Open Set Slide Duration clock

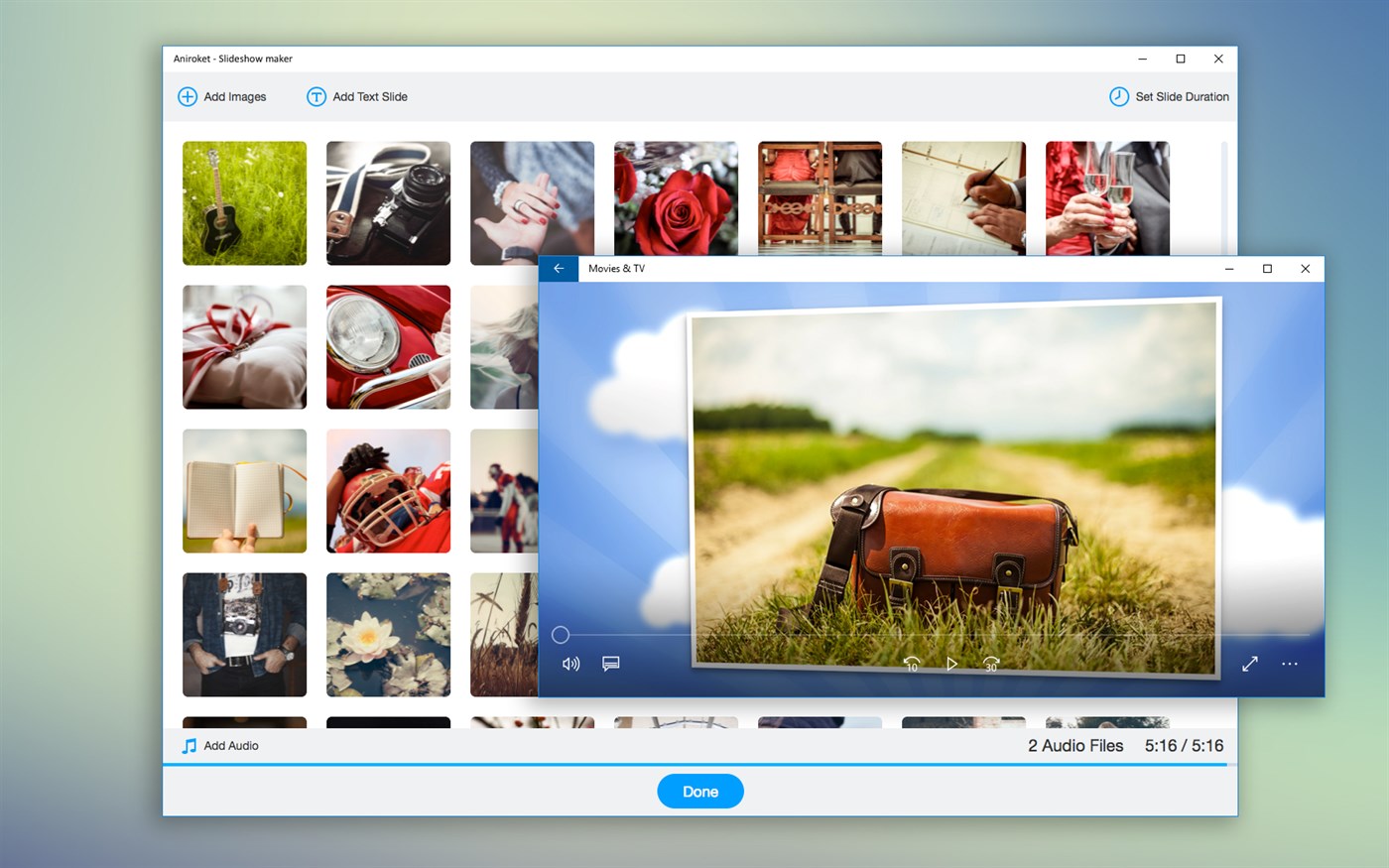[x=1118, y=96]
